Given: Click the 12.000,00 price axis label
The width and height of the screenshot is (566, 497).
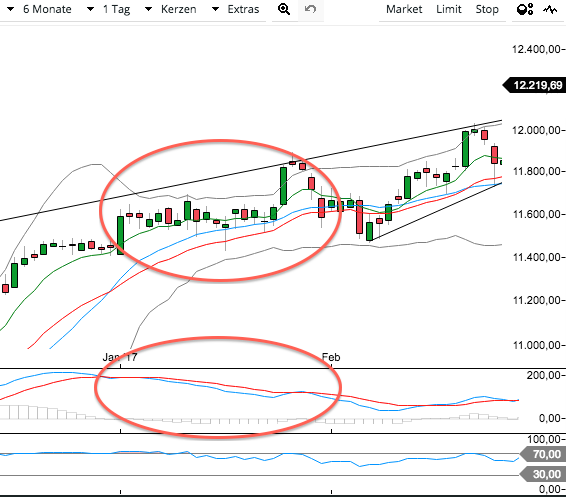Looking at the screenshot, I should pyautogui.click(x=536, y=130).
